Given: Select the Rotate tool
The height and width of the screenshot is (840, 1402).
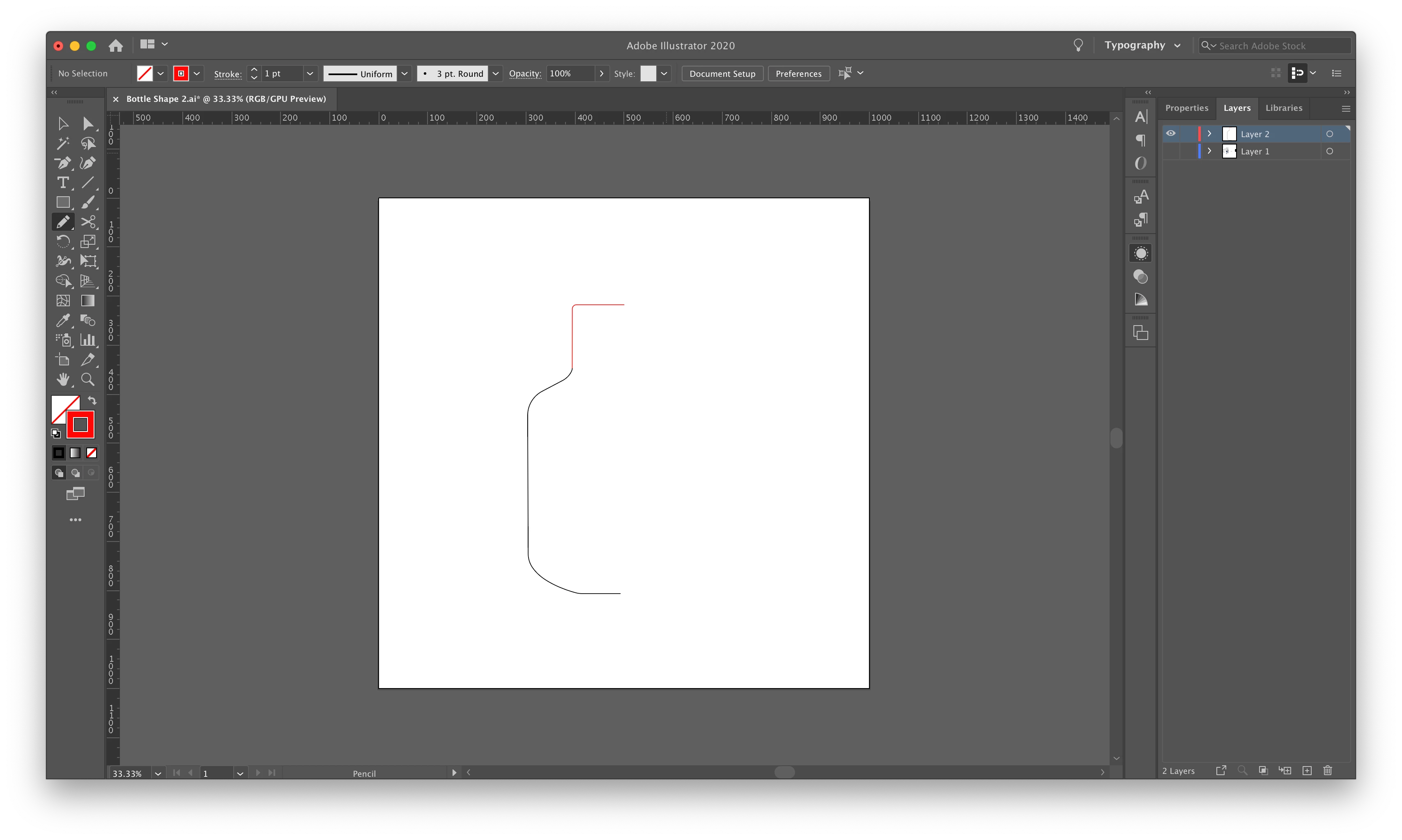Looking at the screenshot, I should [63, 242].
